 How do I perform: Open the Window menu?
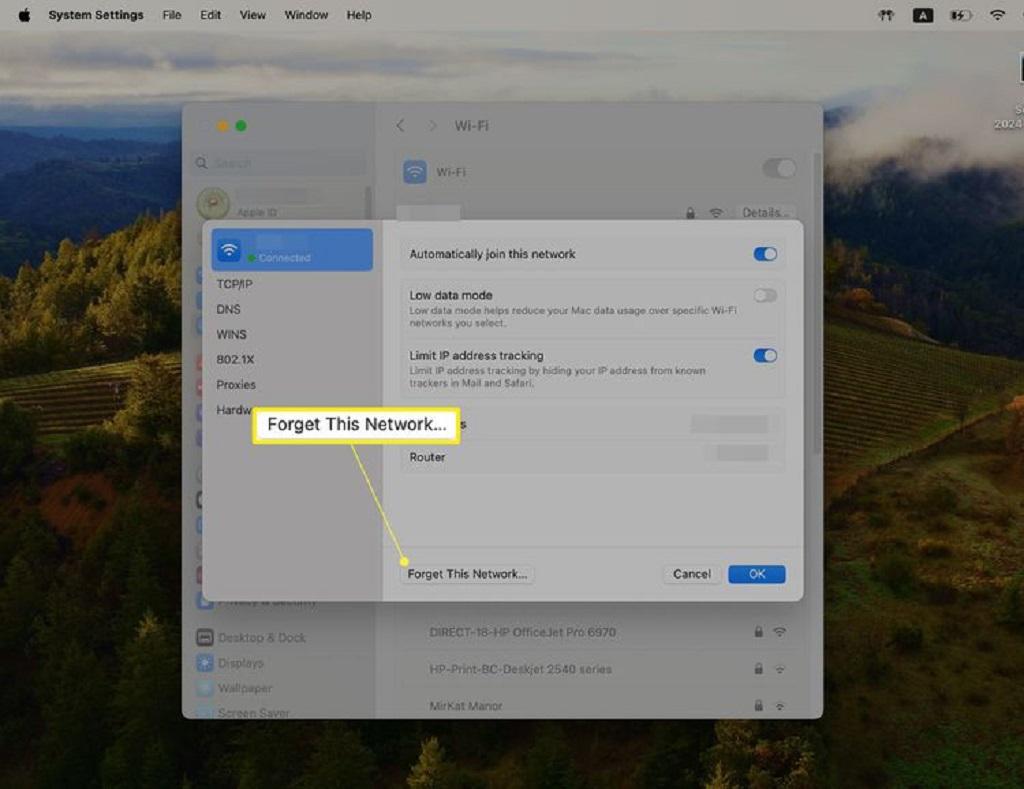306,14
